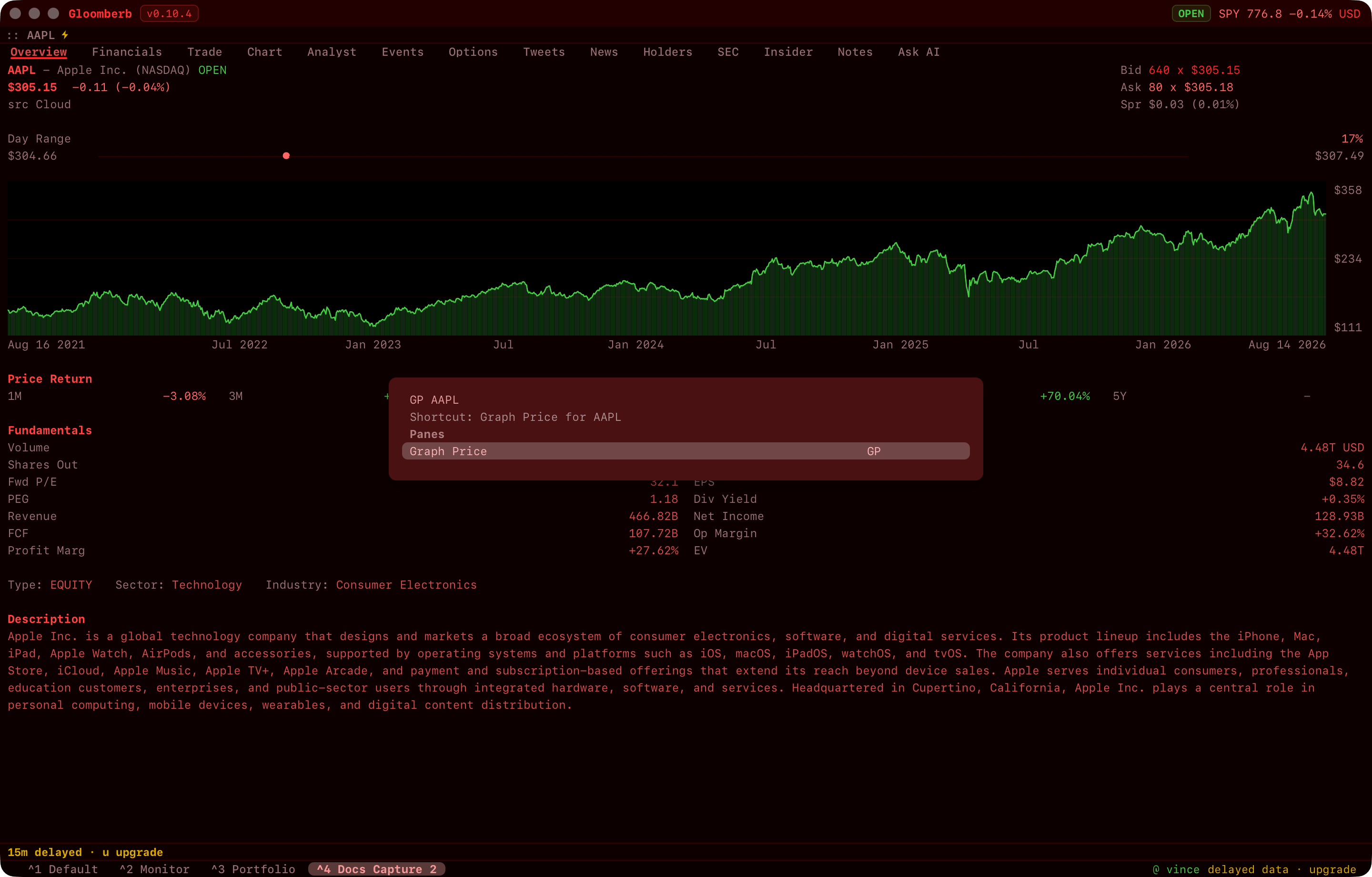Click the Bid 640 x $305.15 quote
1372x877 pixels.
[1180, 70]
